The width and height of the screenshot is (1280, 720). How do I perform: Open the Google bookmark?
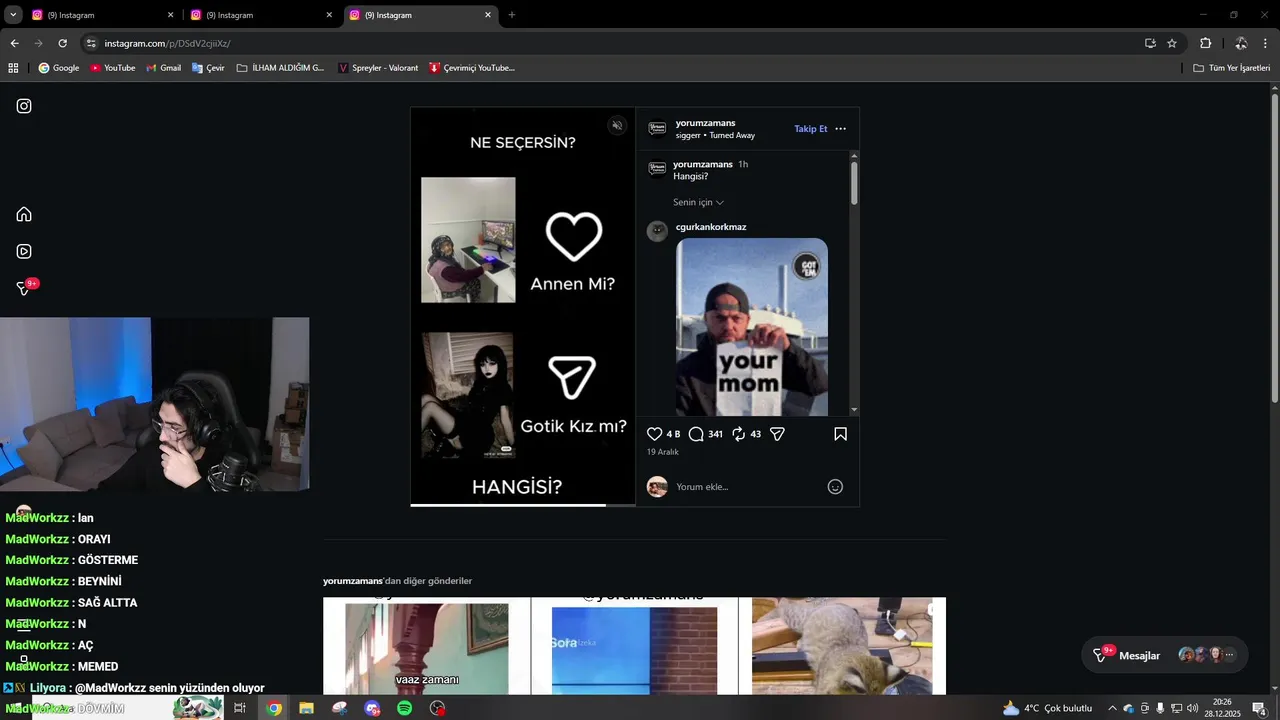tap(59, 68)
